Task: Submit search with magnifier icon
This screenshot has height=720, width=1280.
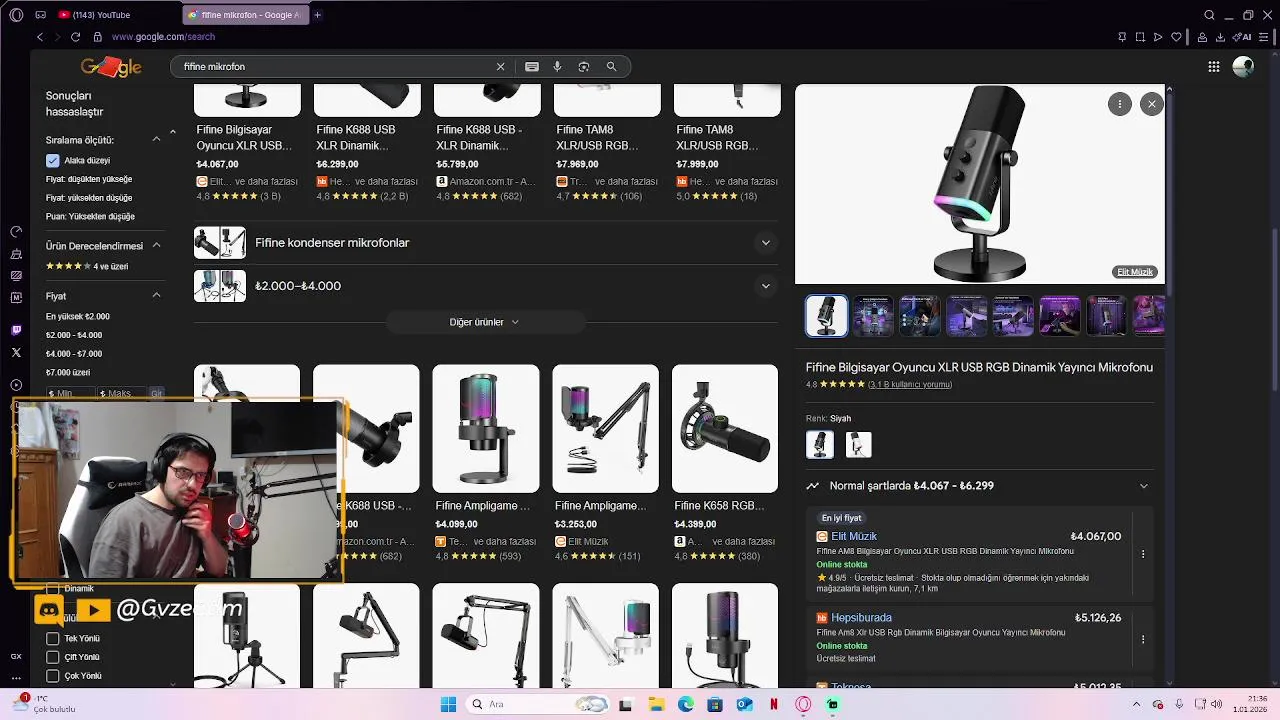Action: [611, 67]
